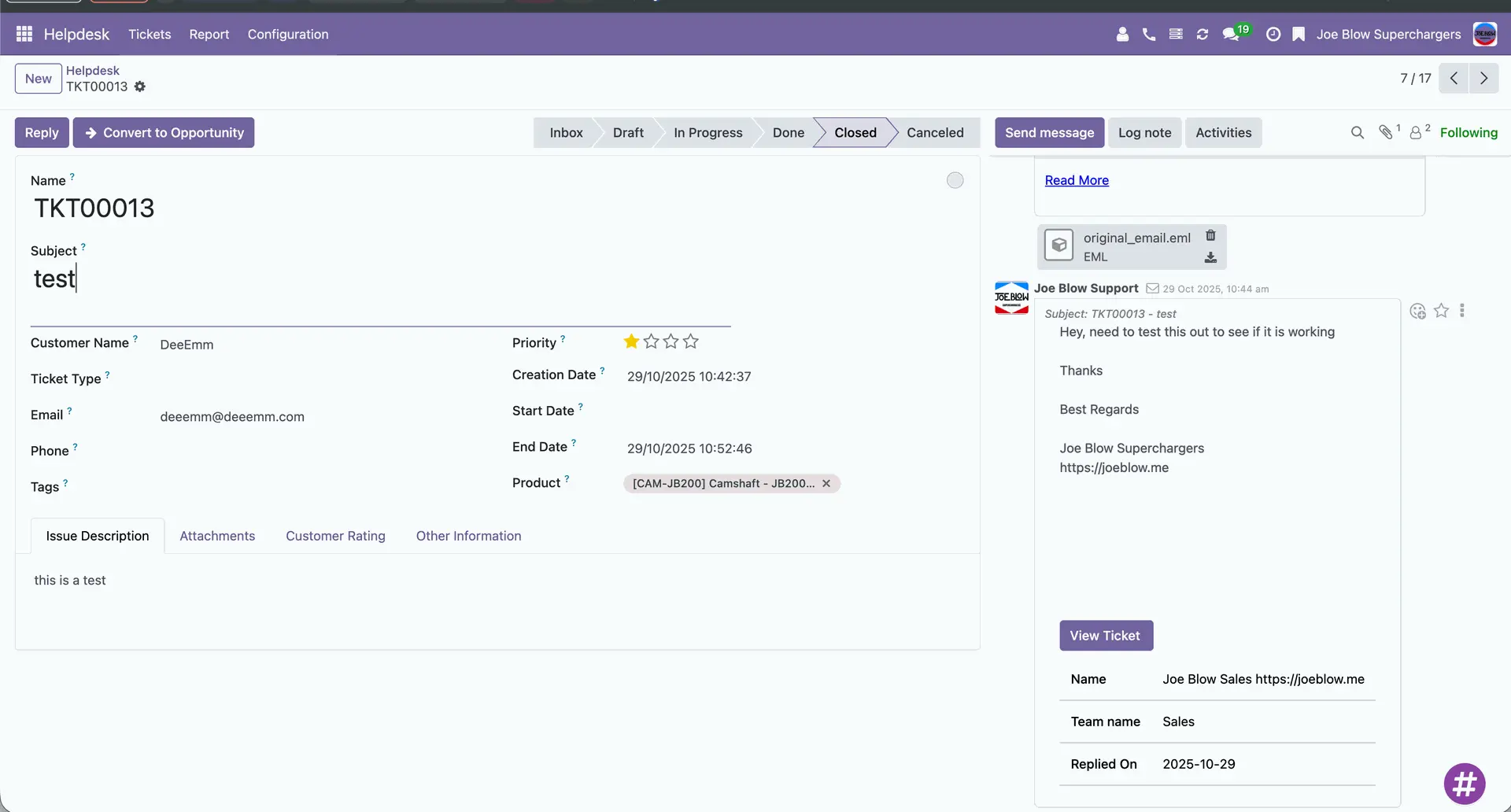Go to previous ticket record arrow
This screenshot has height=812, width=1511.
(x=1454, y=78)
